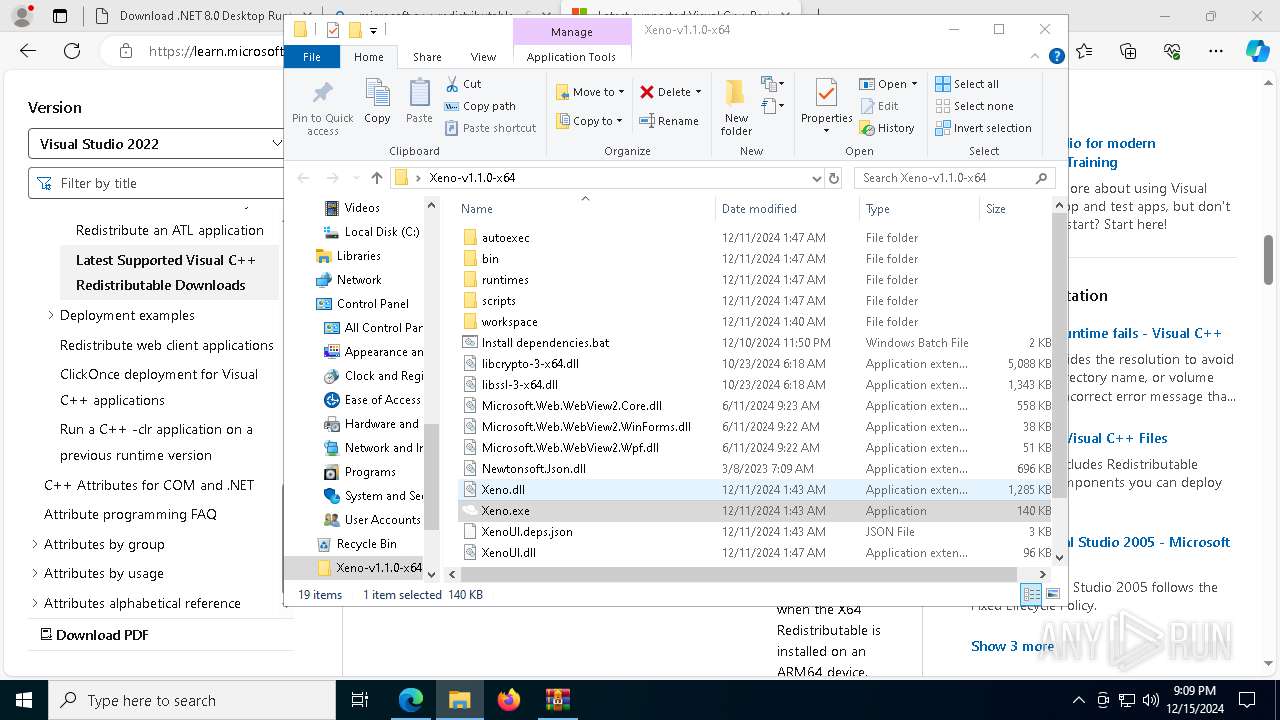Open Visual Studio 2022 version dropdown
Image resolution: width=1280 pixels, height=720 pixels.
158,144
